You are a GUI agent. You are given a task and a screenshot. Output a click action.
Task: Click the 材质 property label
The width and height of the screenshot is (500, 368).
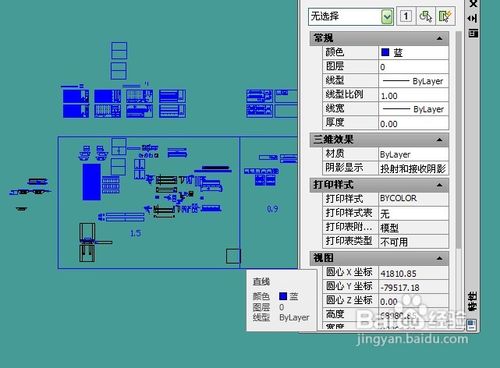pyautogui.click(x=334, y=154)
